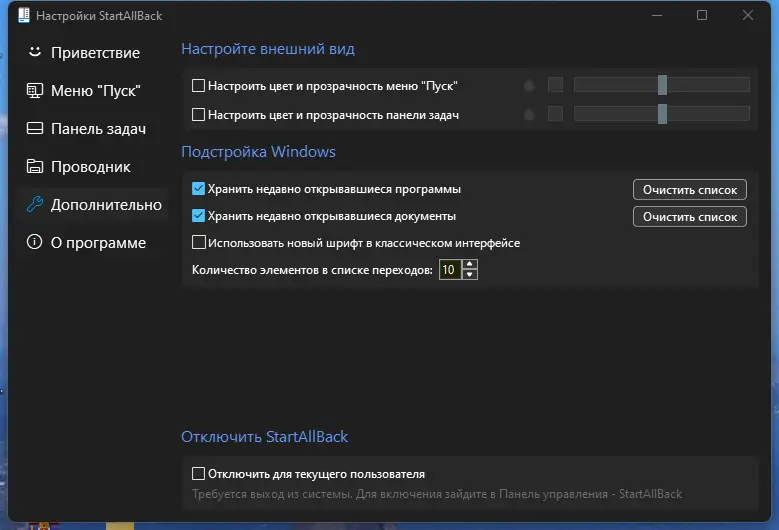Click the taskbar color swatch square
This screenshot has height=530, width=779.
pos(555,114)
